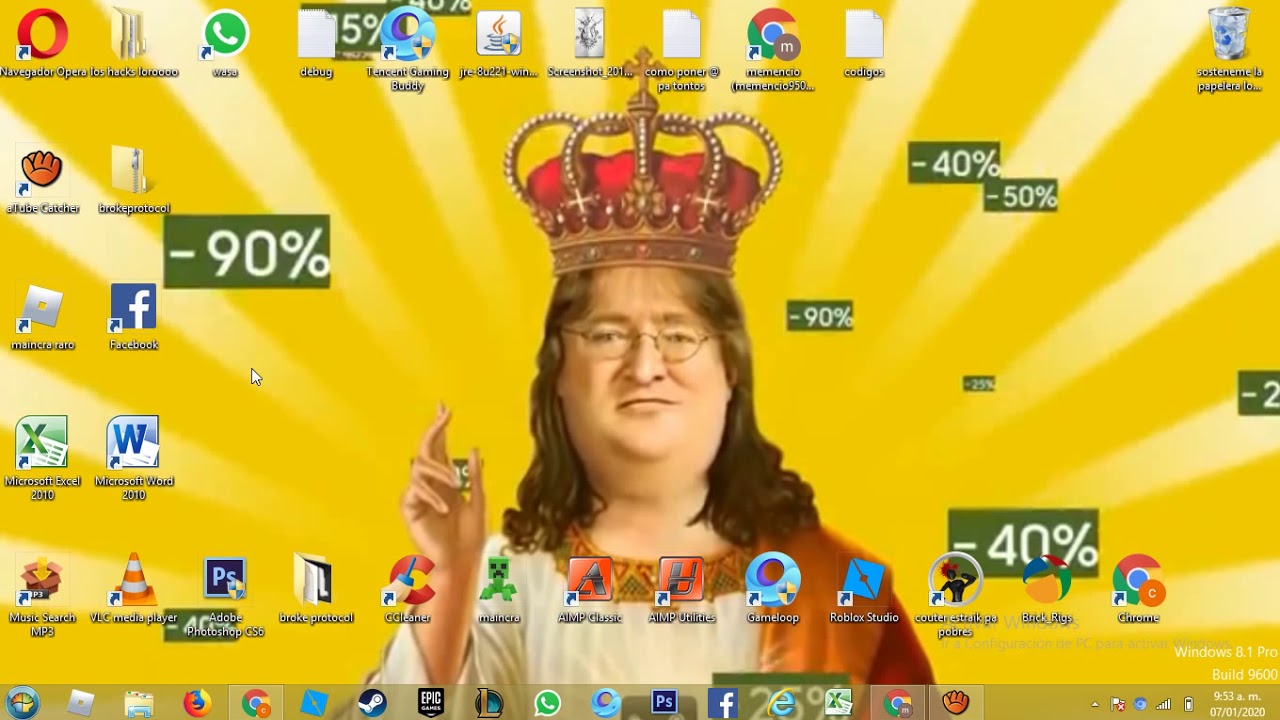Image resolution: width=1280 pixels, height=720 pixels.
Task: Open WhatsApp from the taskbar
Action: click(547, 704)
